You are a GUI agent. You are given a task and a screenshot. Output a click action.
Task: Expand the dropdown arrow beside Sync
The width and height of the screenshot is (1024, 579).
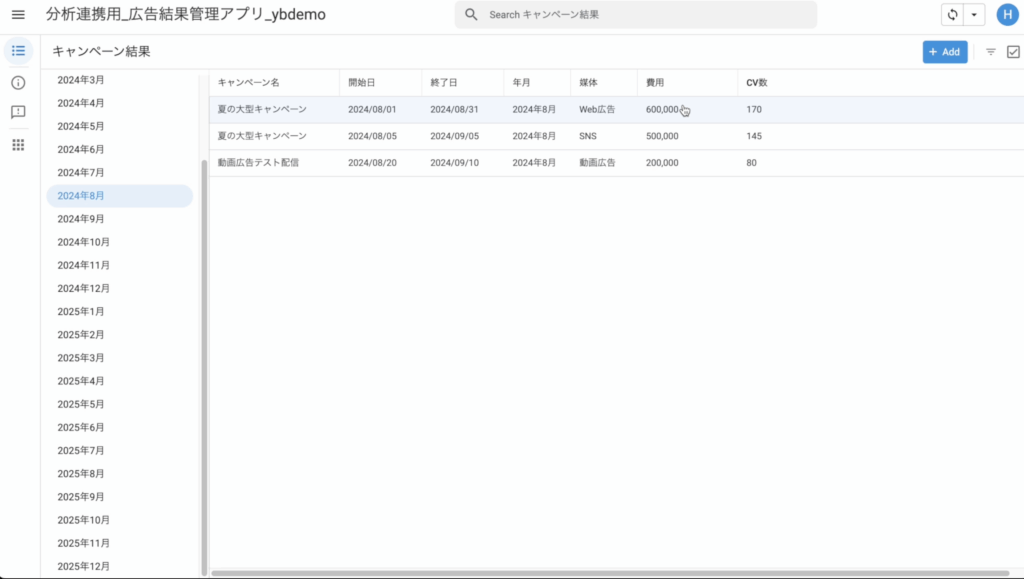pyautogui.click(x=974, y=15)
